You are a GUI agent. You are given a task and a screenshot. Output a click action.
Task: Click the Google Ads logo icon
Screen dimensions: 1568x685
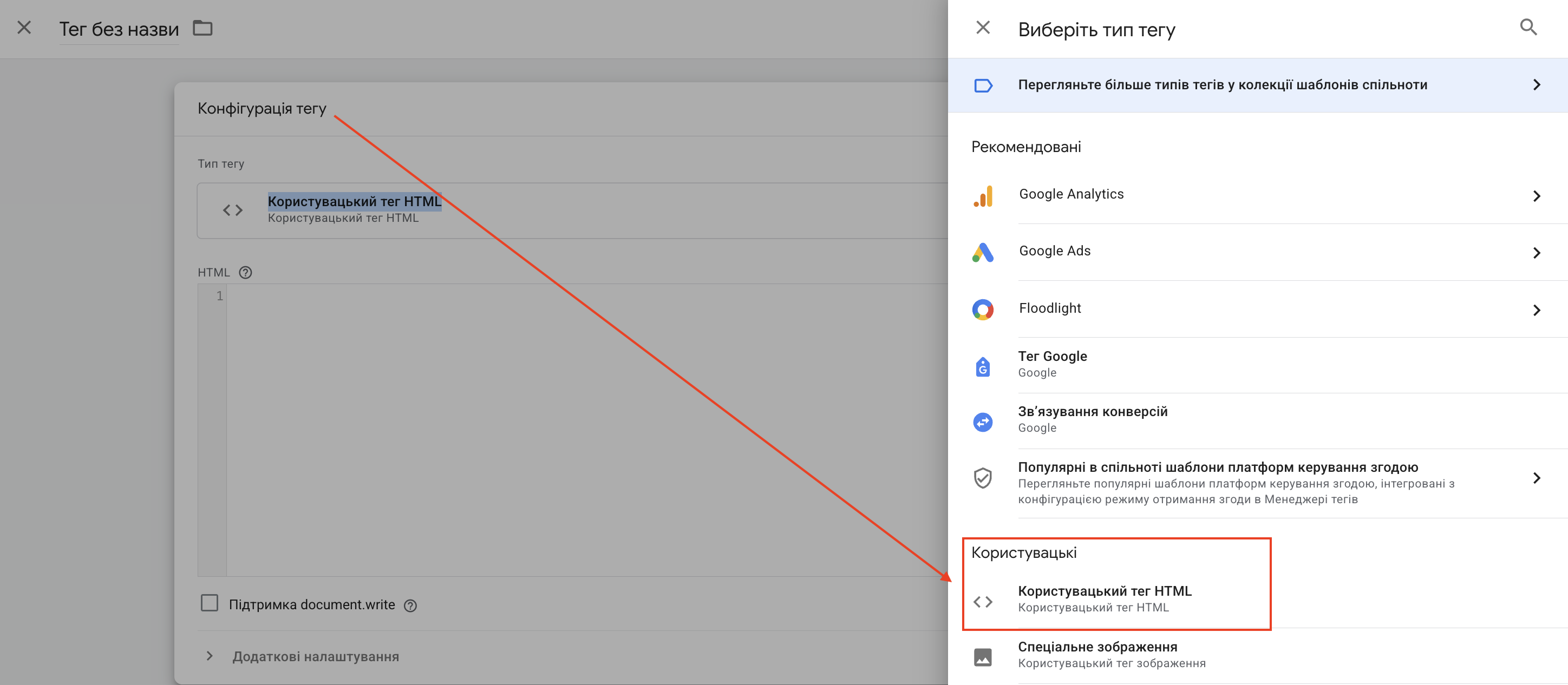coord(982,253)
